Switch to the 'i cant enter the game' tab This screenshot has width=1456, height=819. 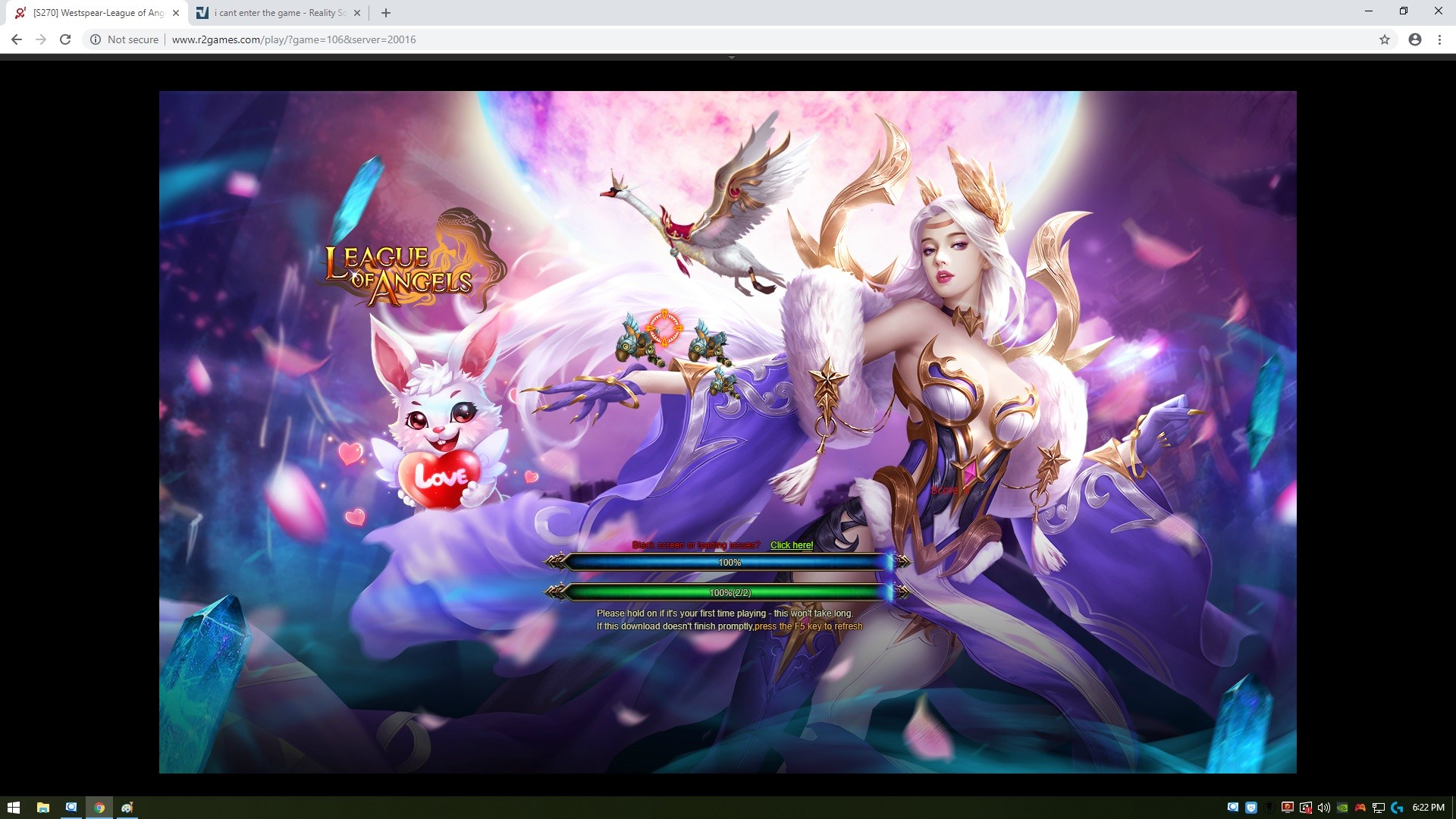(279, 13)
